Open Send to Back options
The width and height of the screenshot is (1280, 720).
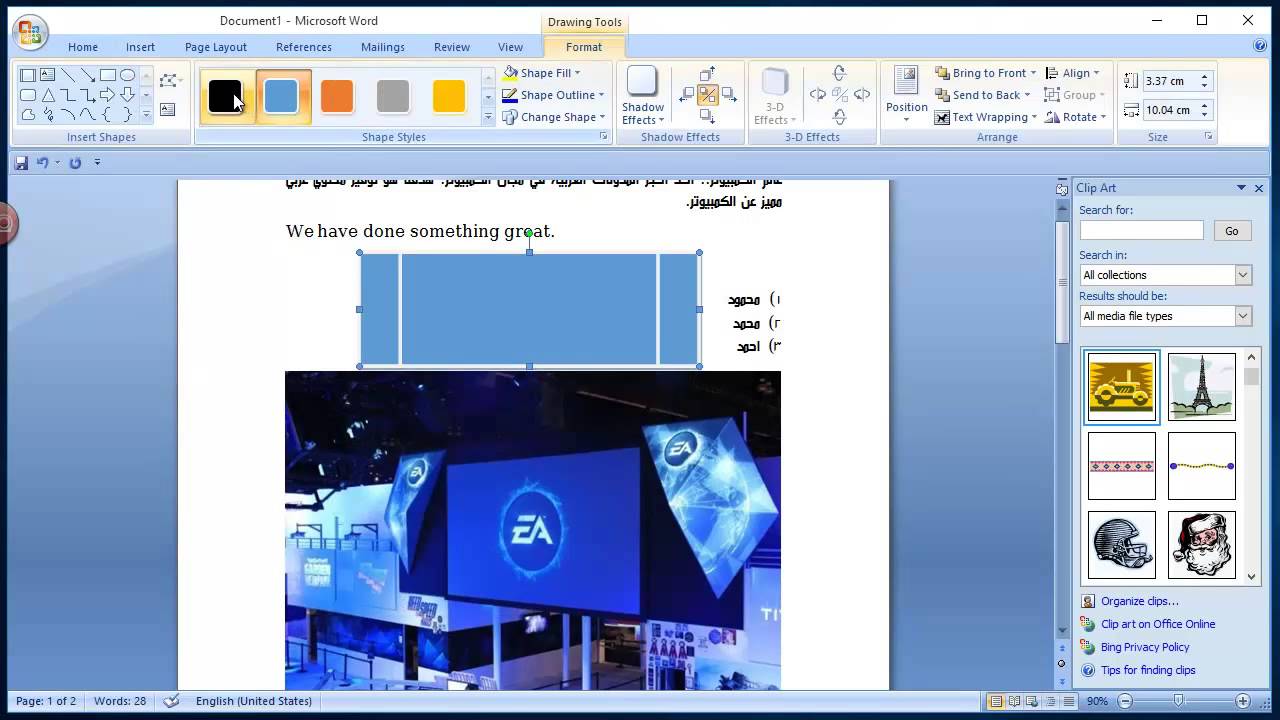(1027, 95)
